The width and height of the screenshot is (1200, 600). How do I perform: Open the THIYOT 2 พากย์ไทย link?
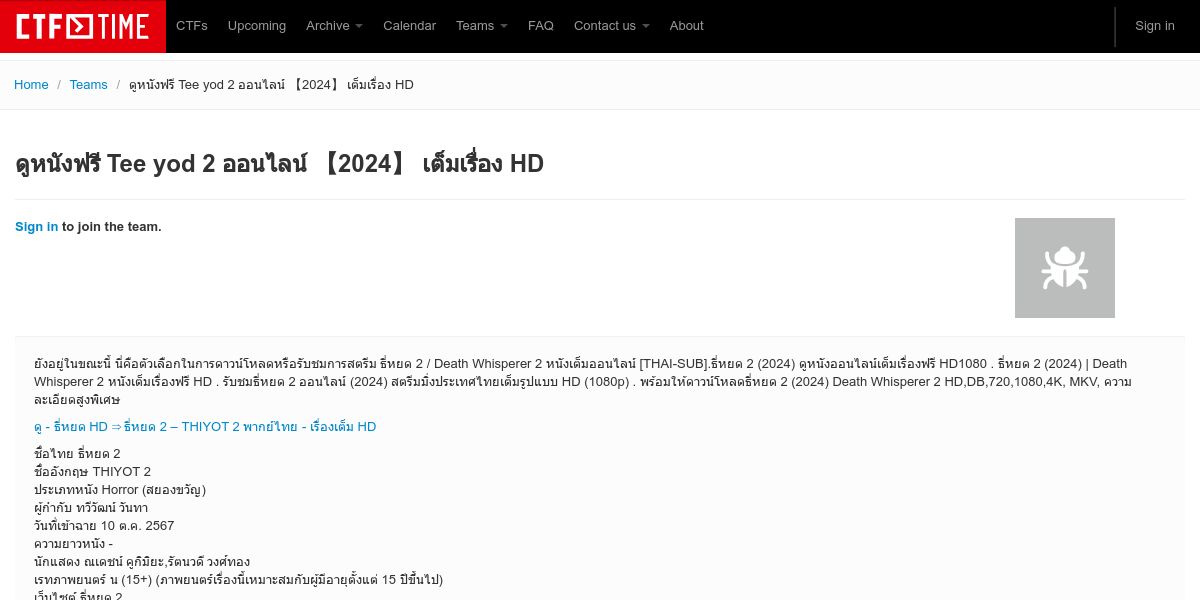tap(205, 427)
